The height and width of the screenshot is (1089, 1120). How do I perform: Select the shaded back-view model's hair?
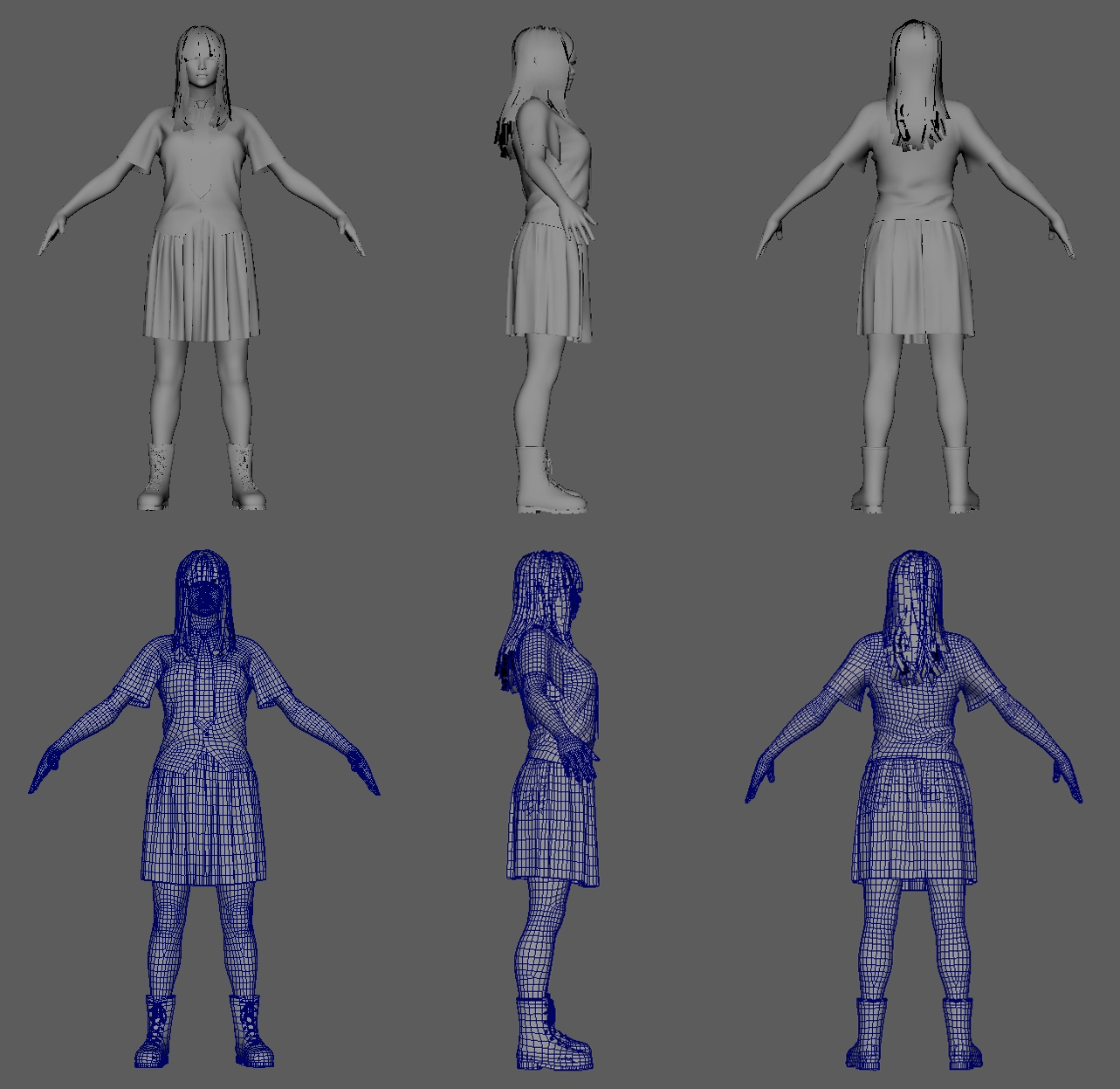[917, 79]
